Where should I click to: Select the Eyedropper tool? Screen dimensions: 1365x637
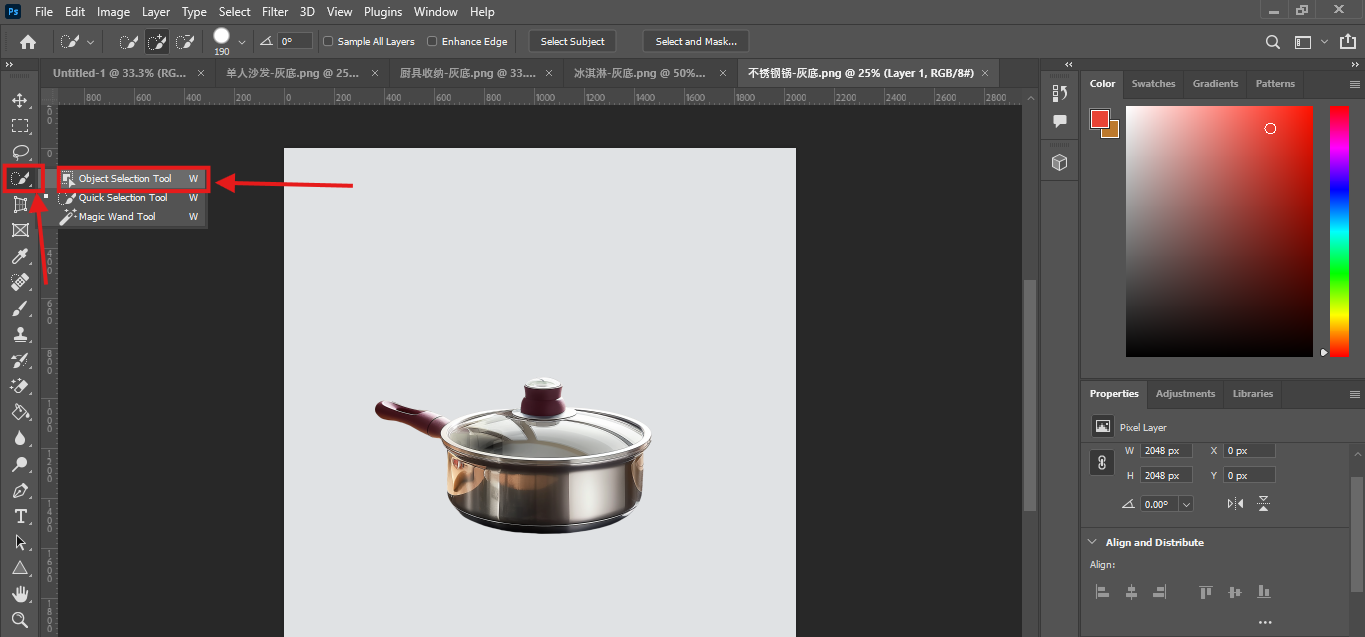pyautogui.click(x=20, y=257)
